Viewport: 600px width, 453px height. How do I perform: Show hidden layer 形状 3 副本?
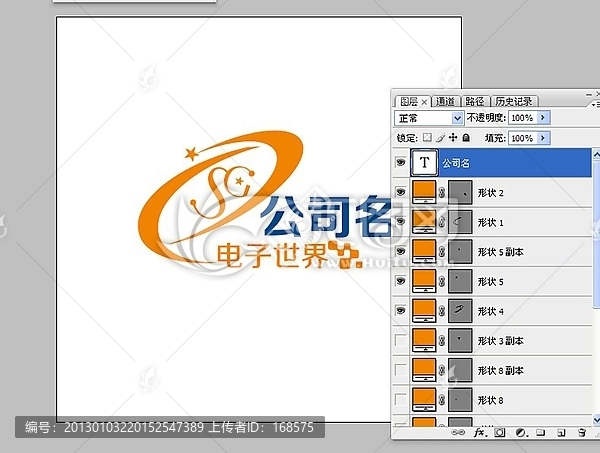(401, 340)
